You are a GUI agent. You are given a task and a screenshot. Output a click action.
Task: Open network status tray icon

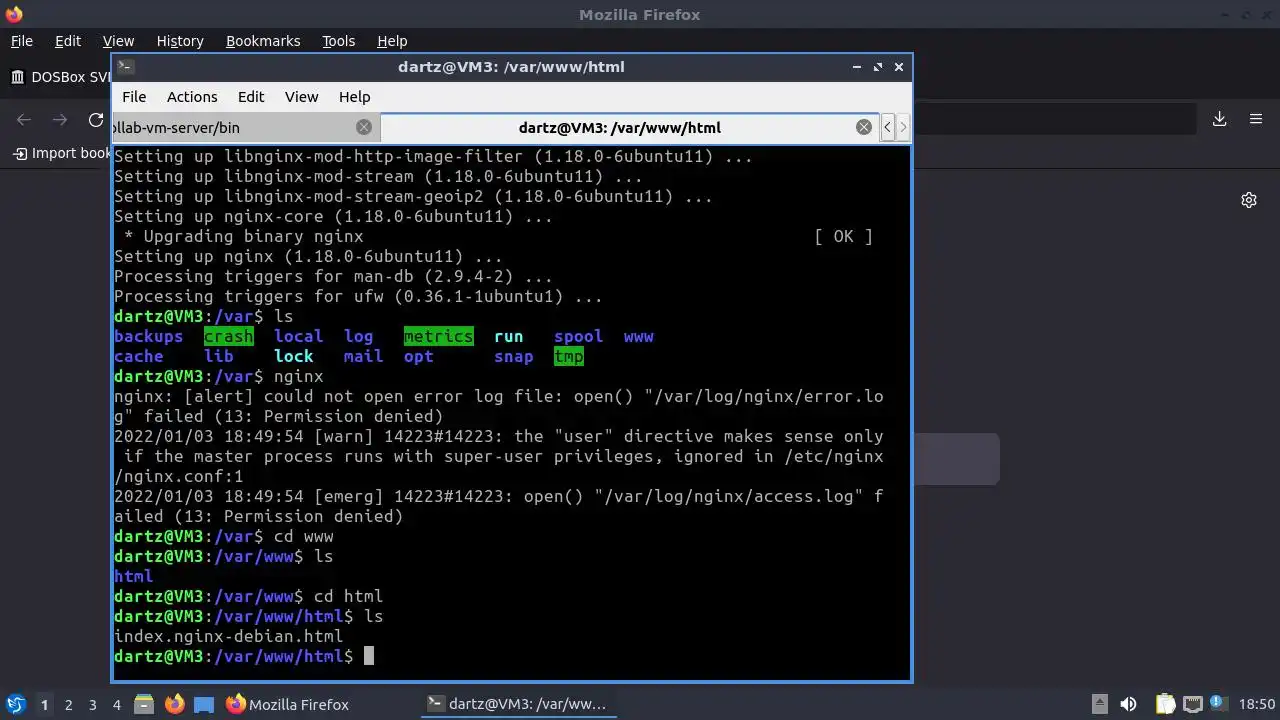pyautogui.click(x=1192, y=704)
